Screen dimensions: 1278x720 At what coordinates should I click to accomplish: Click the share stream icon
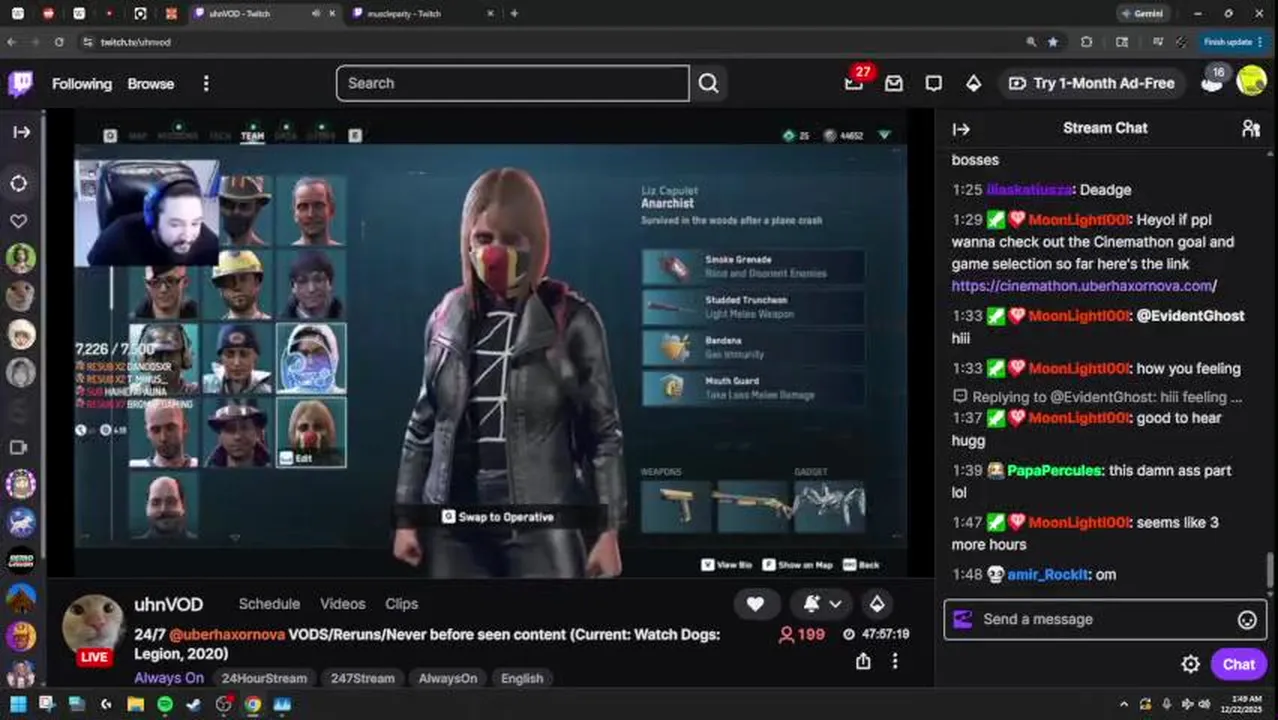[863, 661]
